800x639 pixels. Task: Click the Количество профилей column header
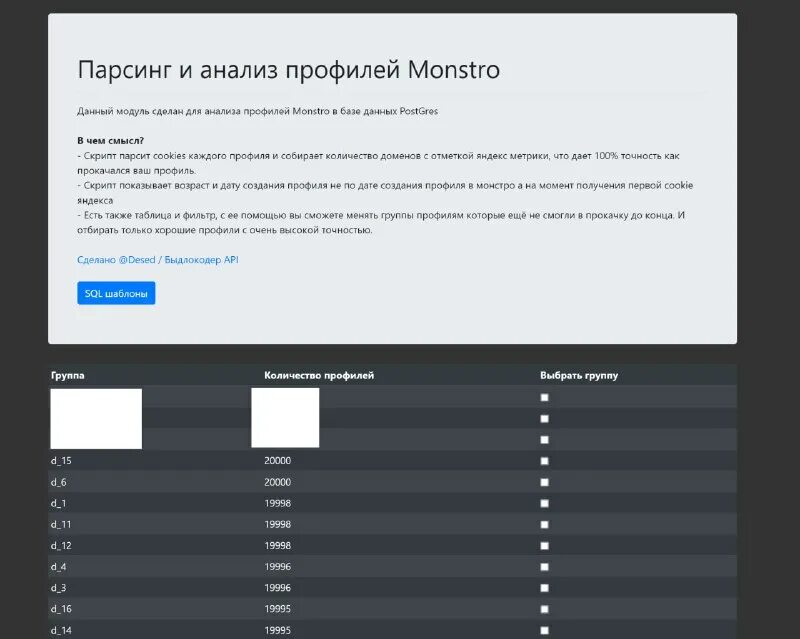(x=319, y=376)
